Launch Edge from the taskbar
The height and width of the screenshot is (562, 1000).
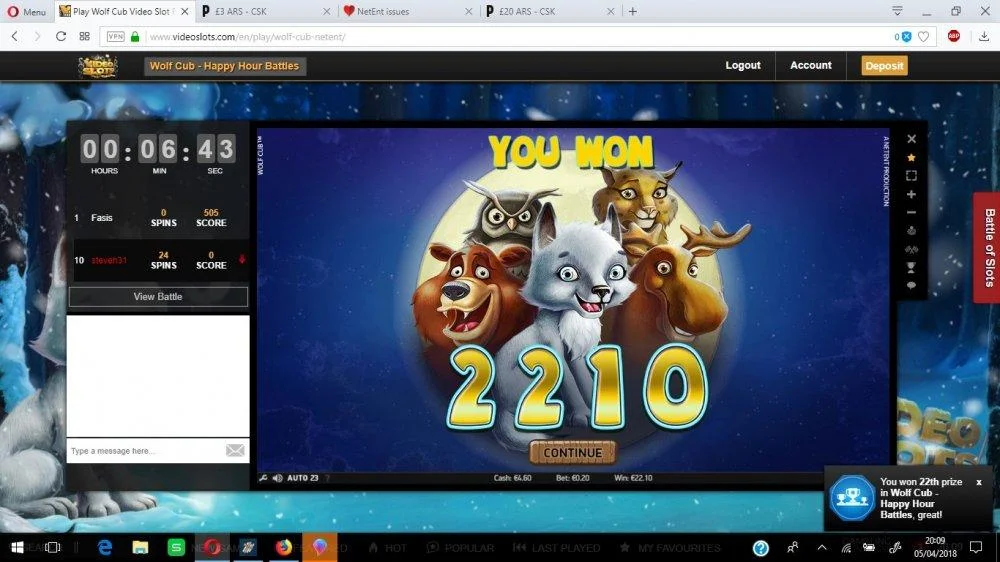tap(105, 547)
